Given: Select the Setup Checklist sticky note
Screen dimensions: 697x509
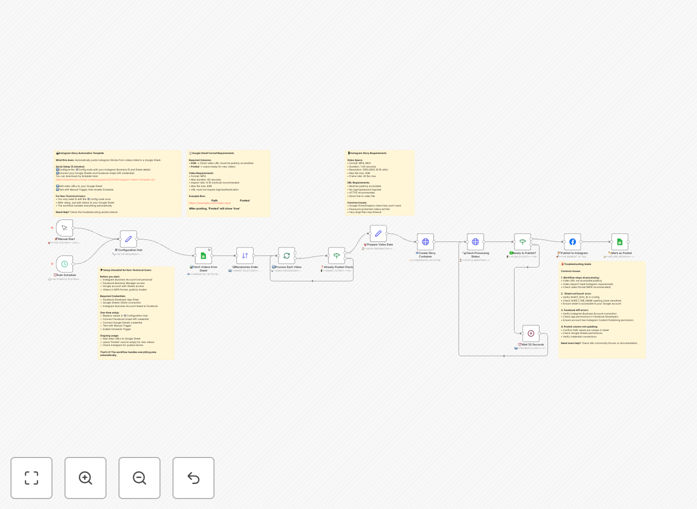Looking at the screenshot, I should pos(136,313).
